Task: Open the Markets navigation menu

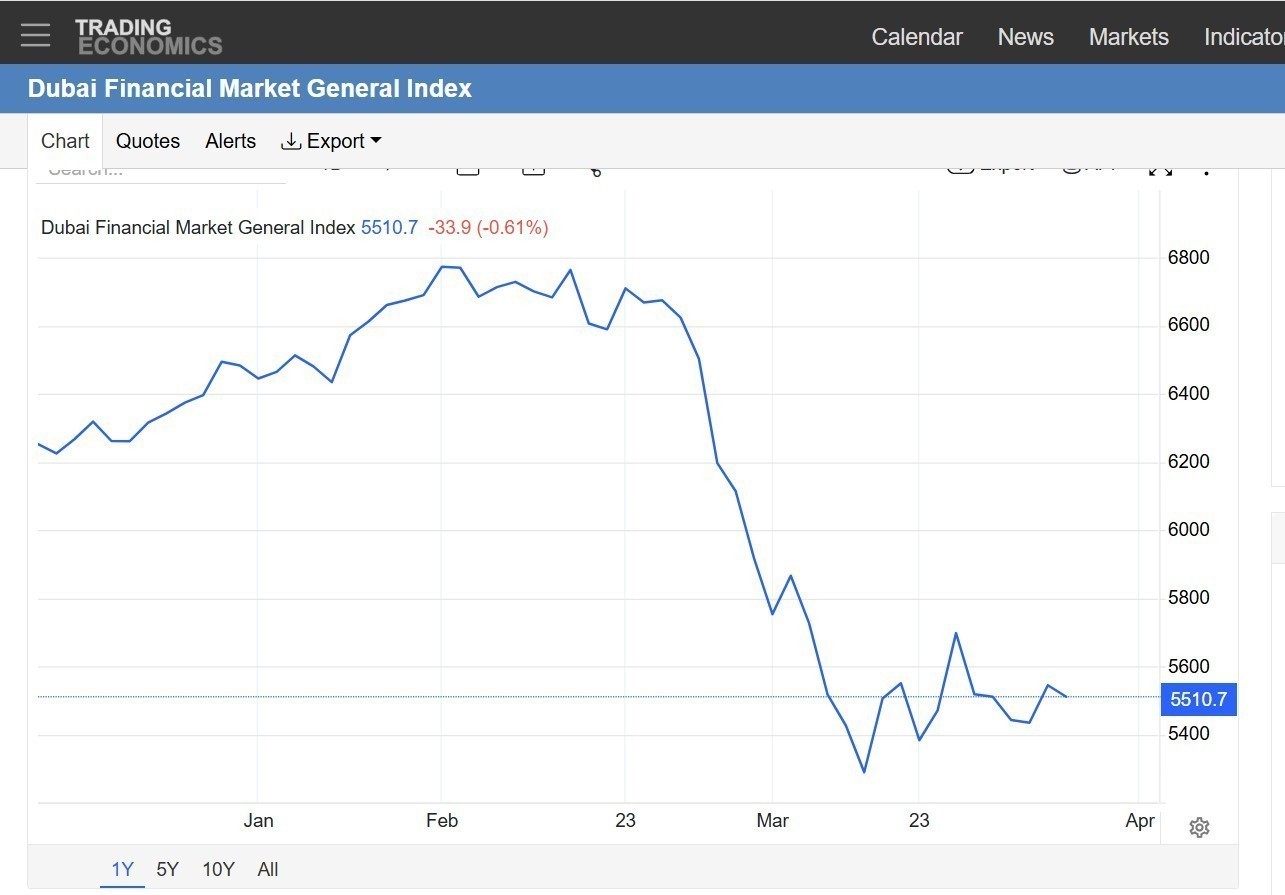Action: [1128, 37]
